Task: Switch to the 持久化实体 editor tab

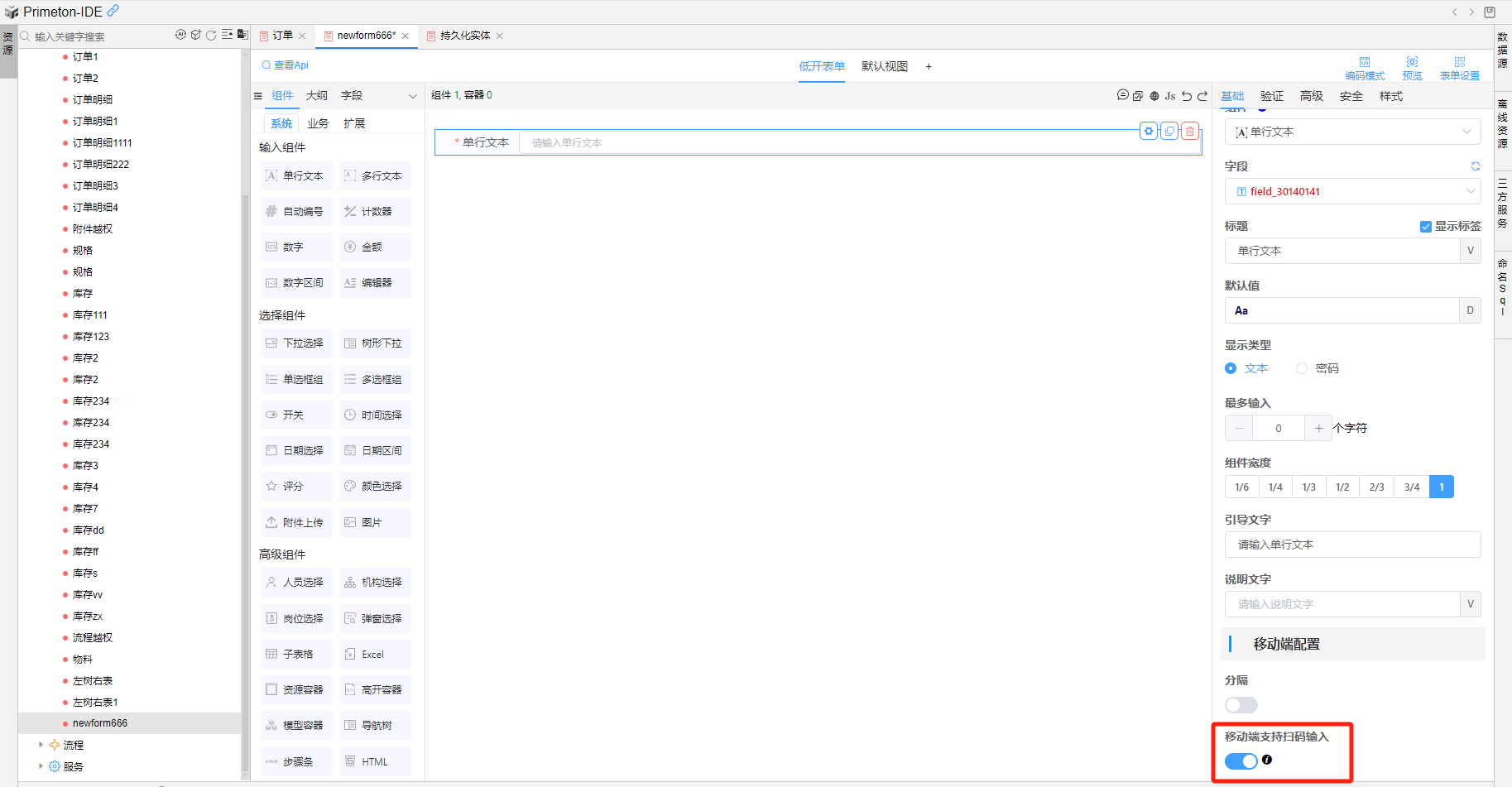Action: tap(465, 36)
